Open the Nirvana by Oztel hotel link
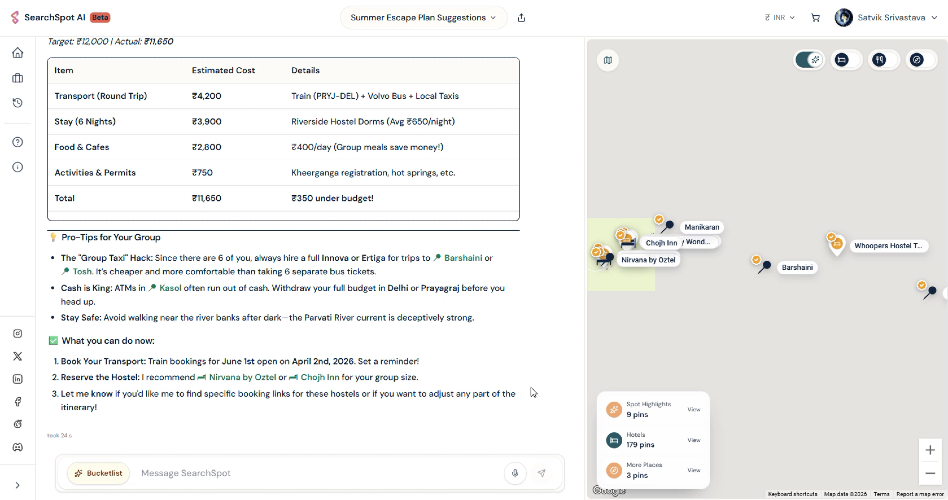The width and height of the screenshot is (948, 500). [x=236, y=377]
